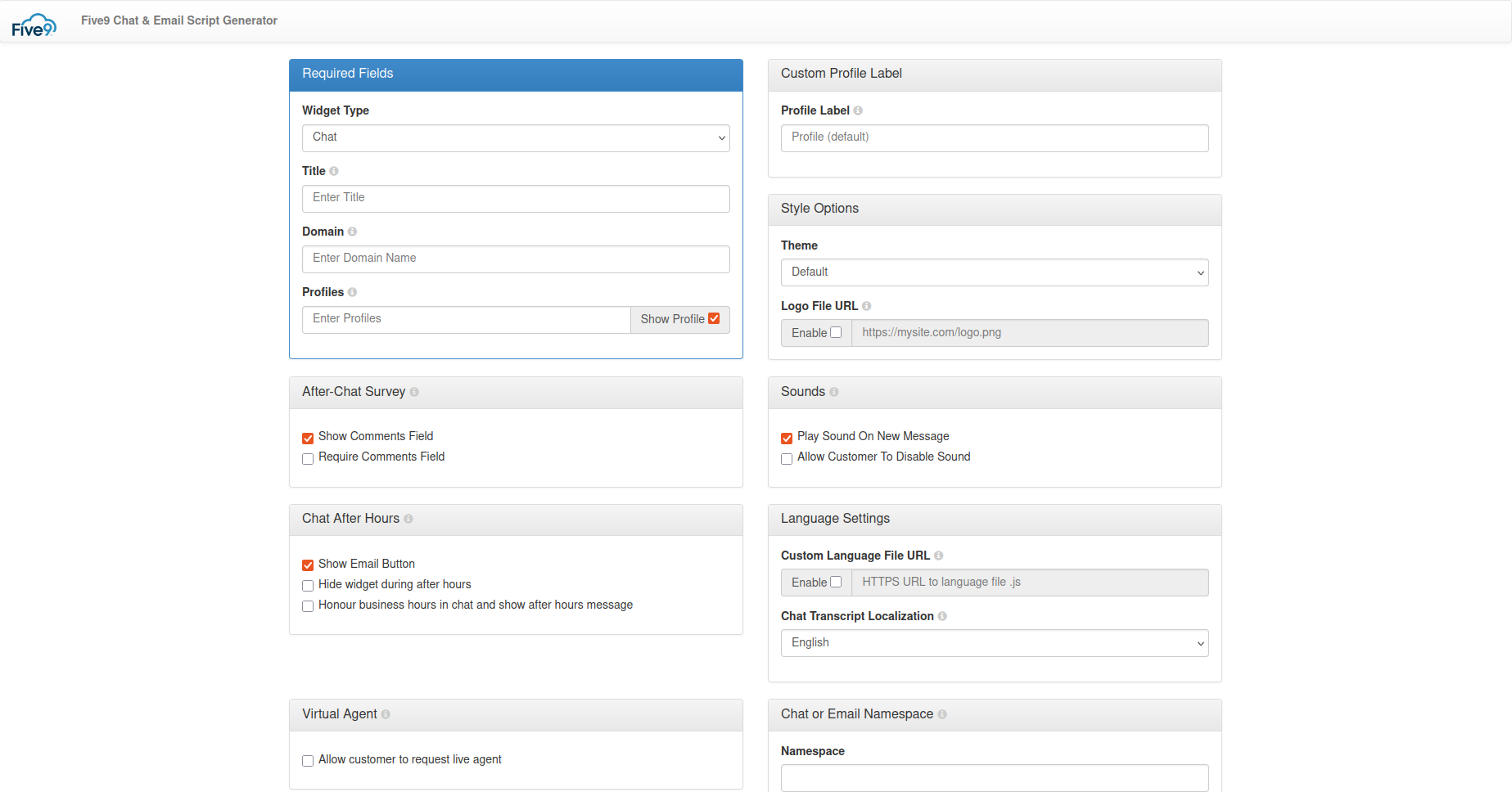
Task: Click the Five9 logo in header
Action: coord(34,25)
